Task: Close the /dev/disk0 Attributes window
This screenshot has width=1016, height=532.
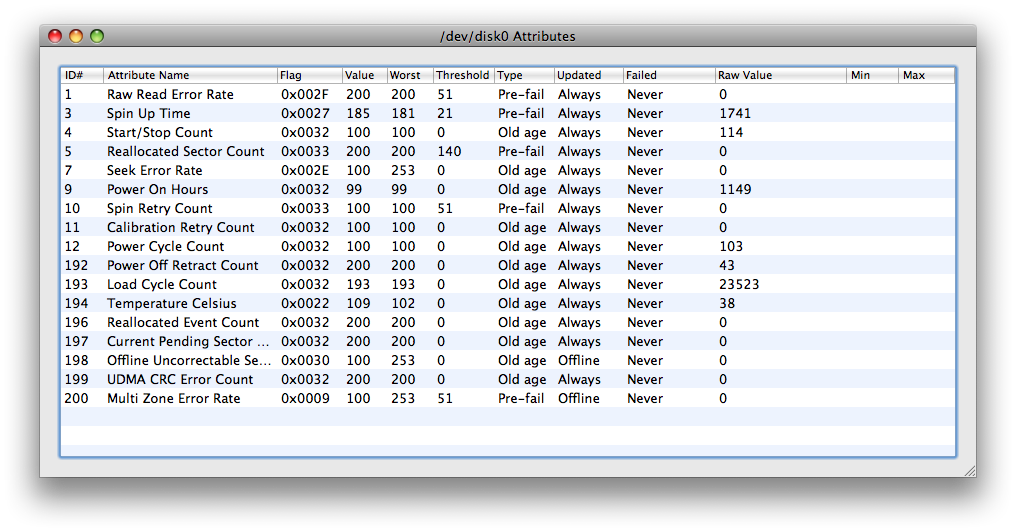Action: pyautogui.click(x=55, y=36)
